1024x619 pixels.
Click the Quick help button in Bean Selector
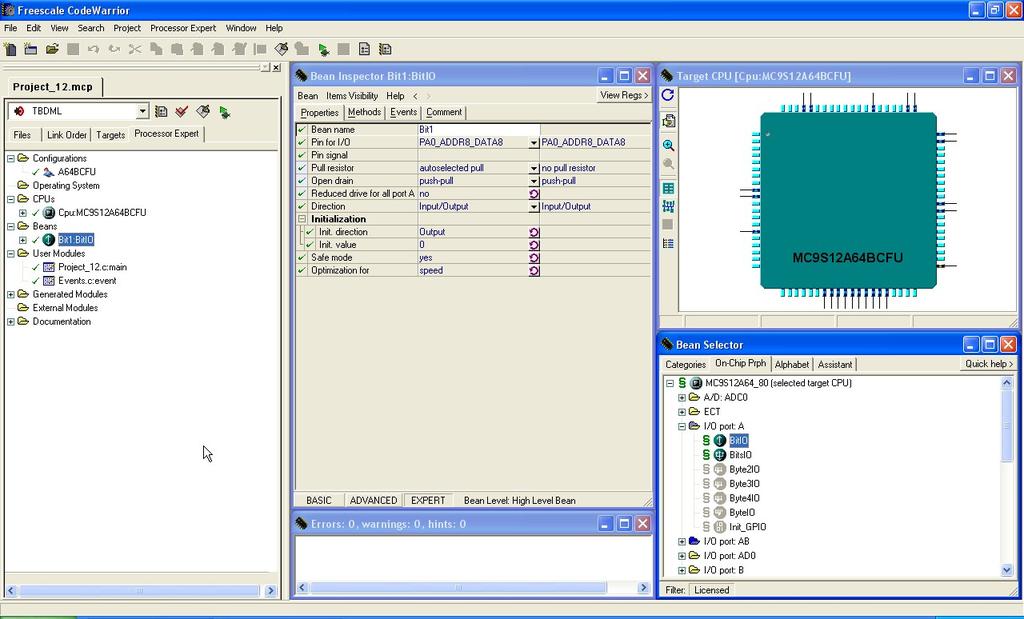(989, 364)
